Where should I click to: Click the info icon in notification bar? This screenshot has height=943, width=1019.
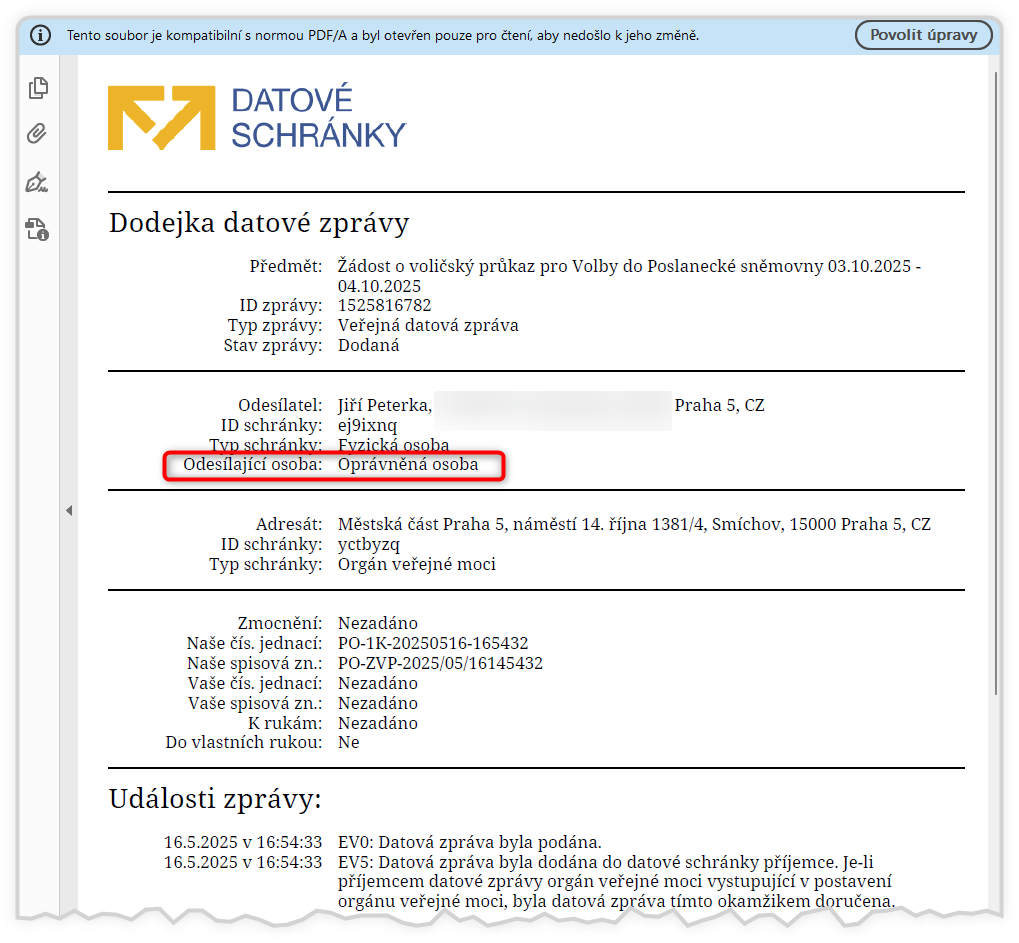[x=40, y=35]
